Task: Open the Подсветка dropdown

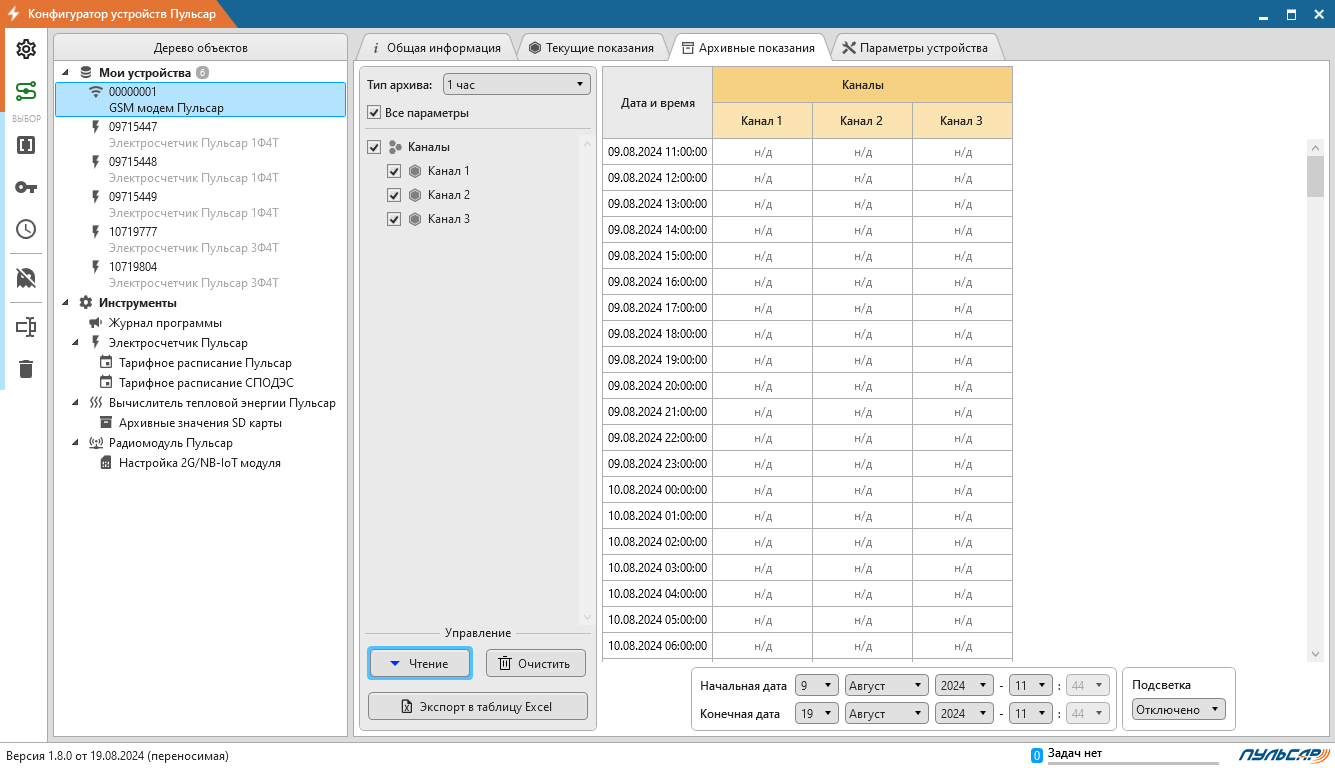Action: coord(1179,709)
